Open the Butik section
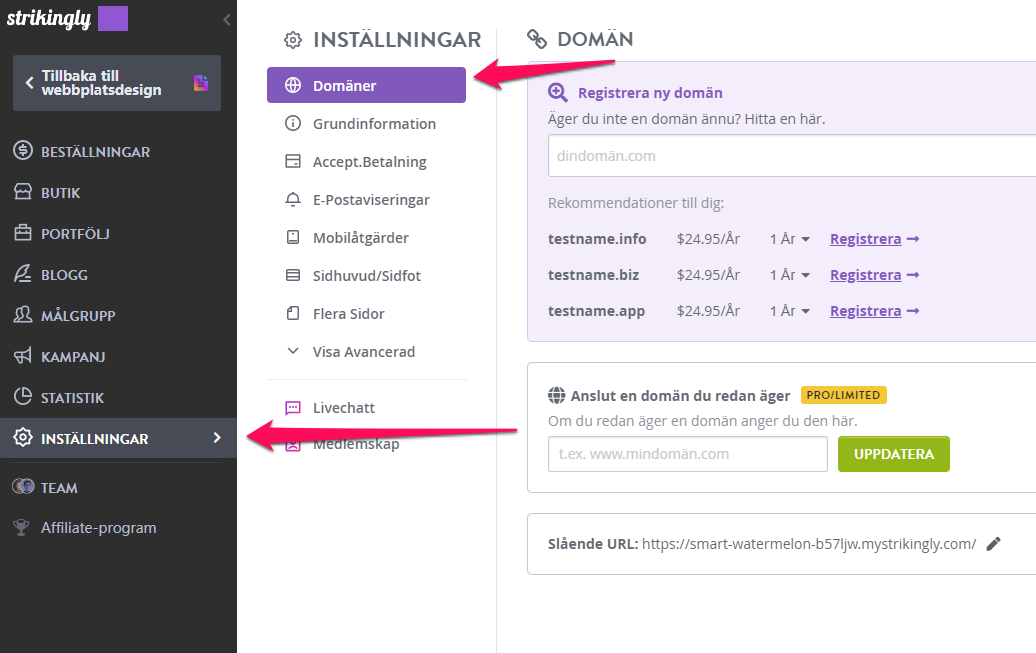Image resolution: width=1036 pixels, height=653 pixels. [61, 193]
